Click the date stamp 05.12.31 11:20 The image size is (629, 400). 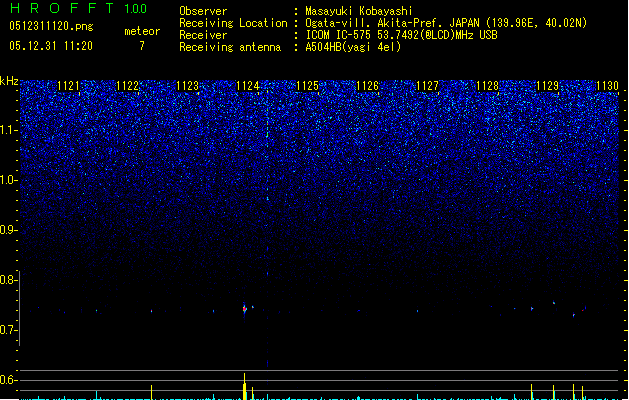click(51, 46)
